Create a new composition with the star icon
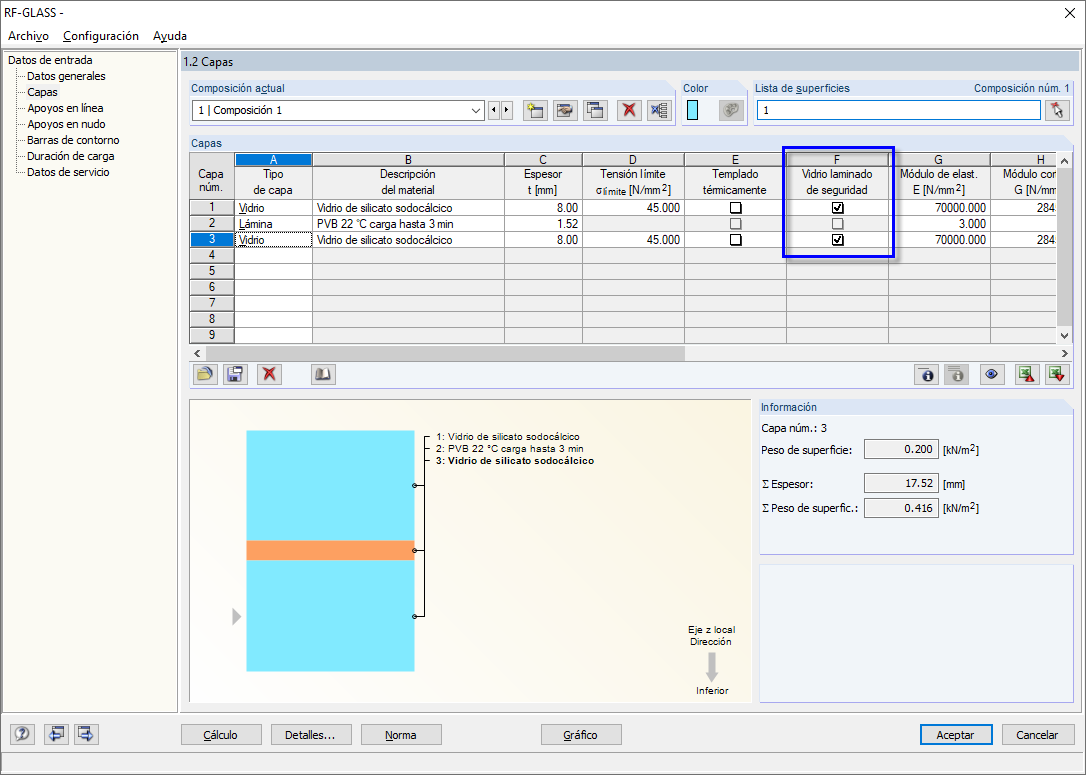 pos(535,110)
